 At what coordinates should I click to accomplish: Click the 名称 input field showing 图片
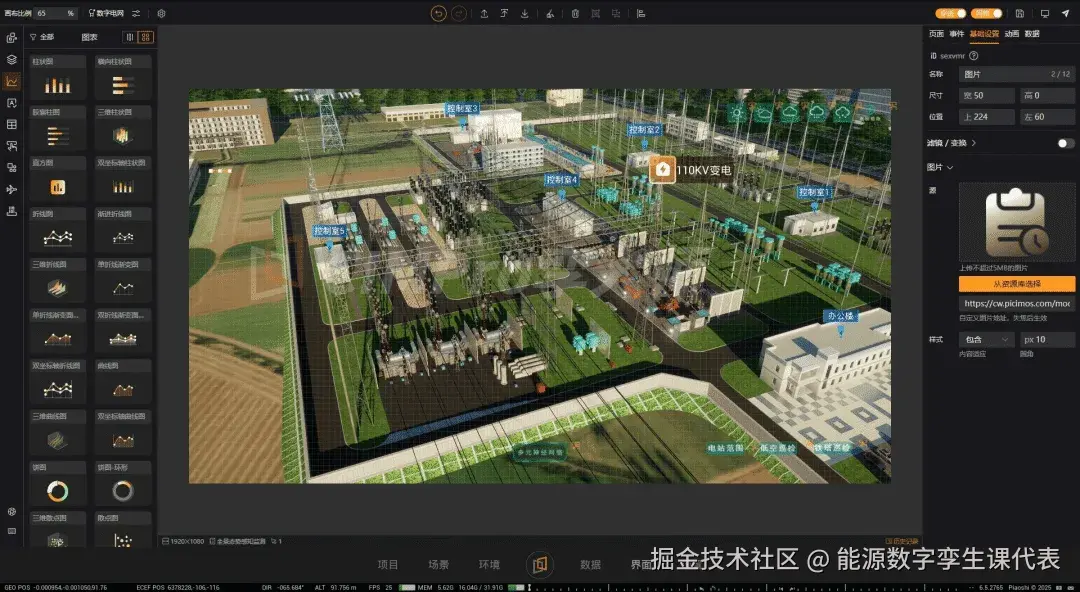[x=1017, y=74]
